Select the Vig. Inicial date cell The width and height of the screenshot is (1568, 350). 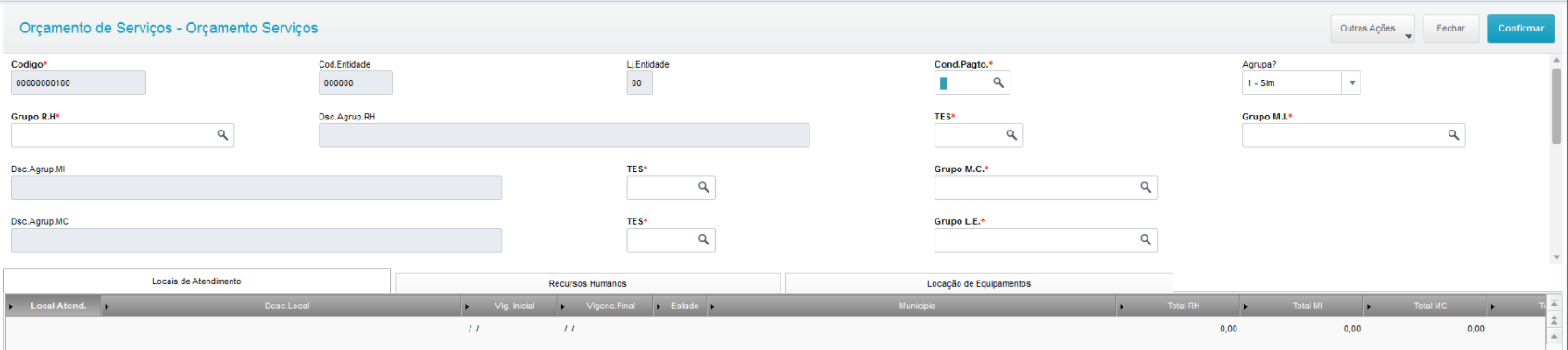click(512, 329)
